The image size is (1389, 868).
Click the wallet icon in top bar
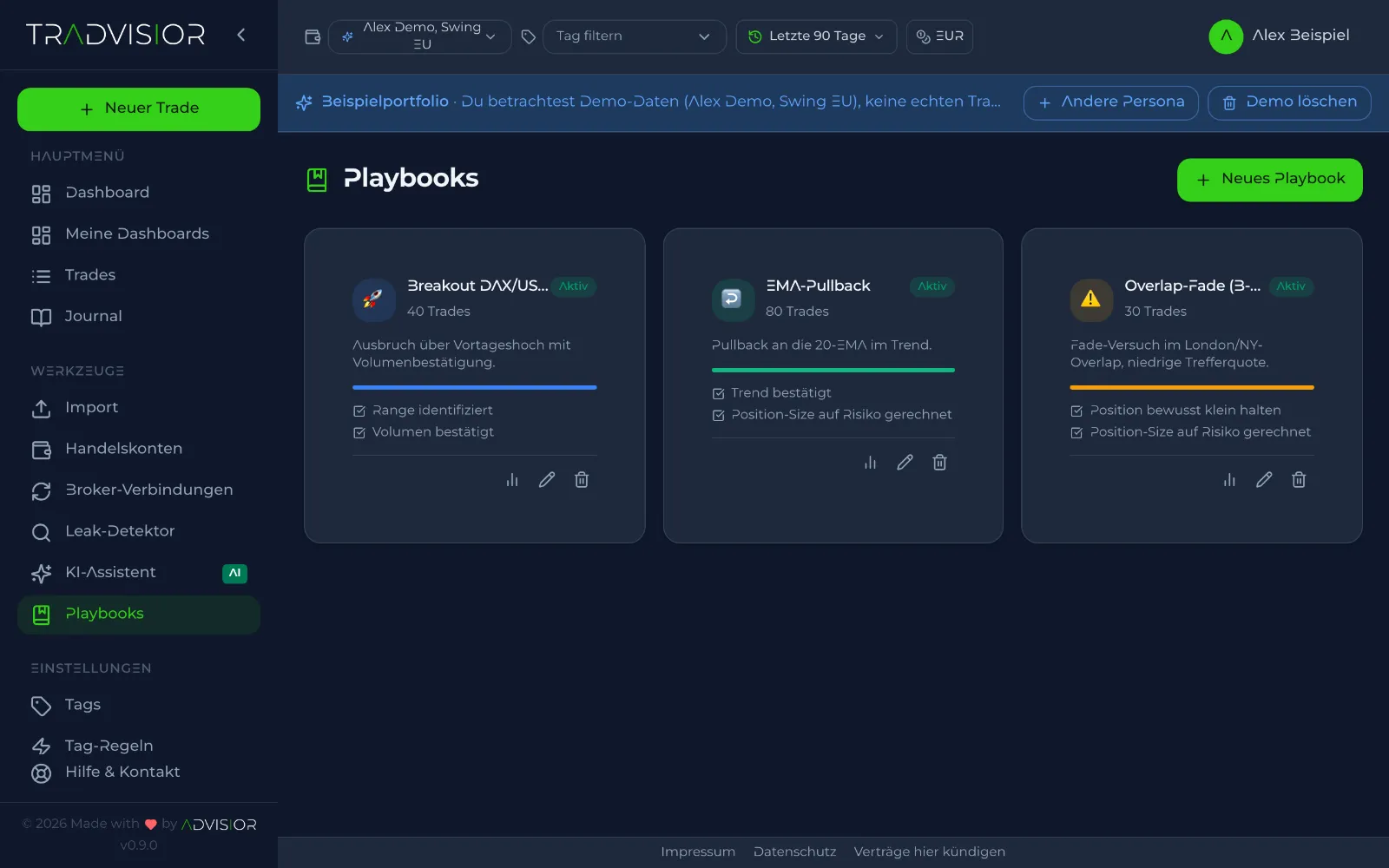pos(313,36)
